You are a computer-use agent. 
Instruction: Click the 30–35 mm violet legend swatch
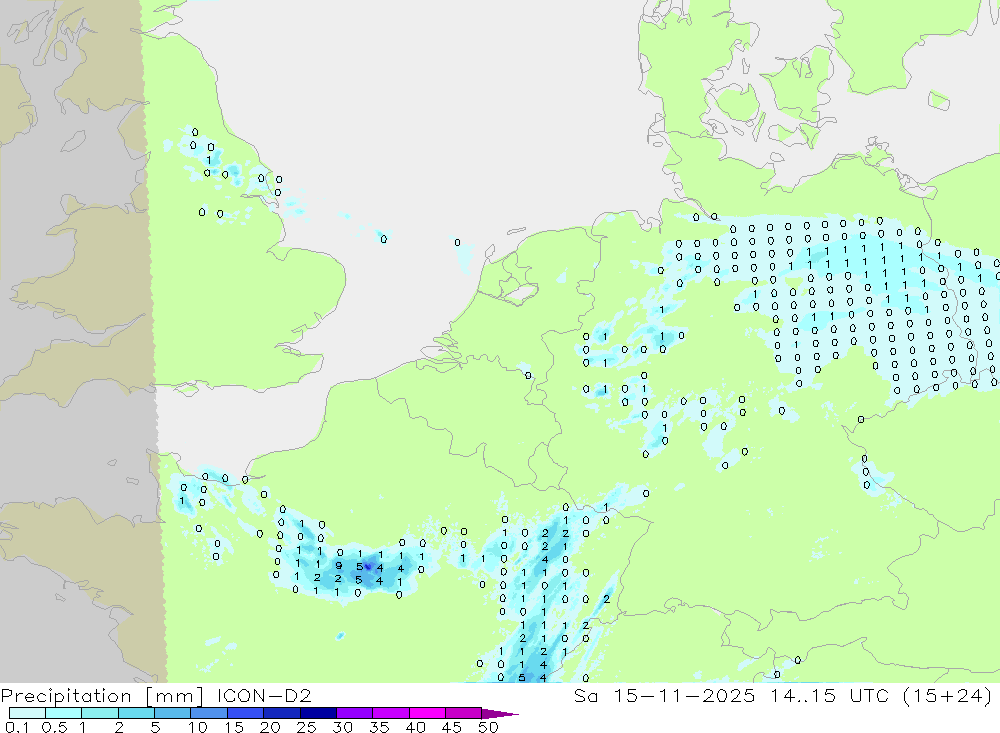(354, 713)
